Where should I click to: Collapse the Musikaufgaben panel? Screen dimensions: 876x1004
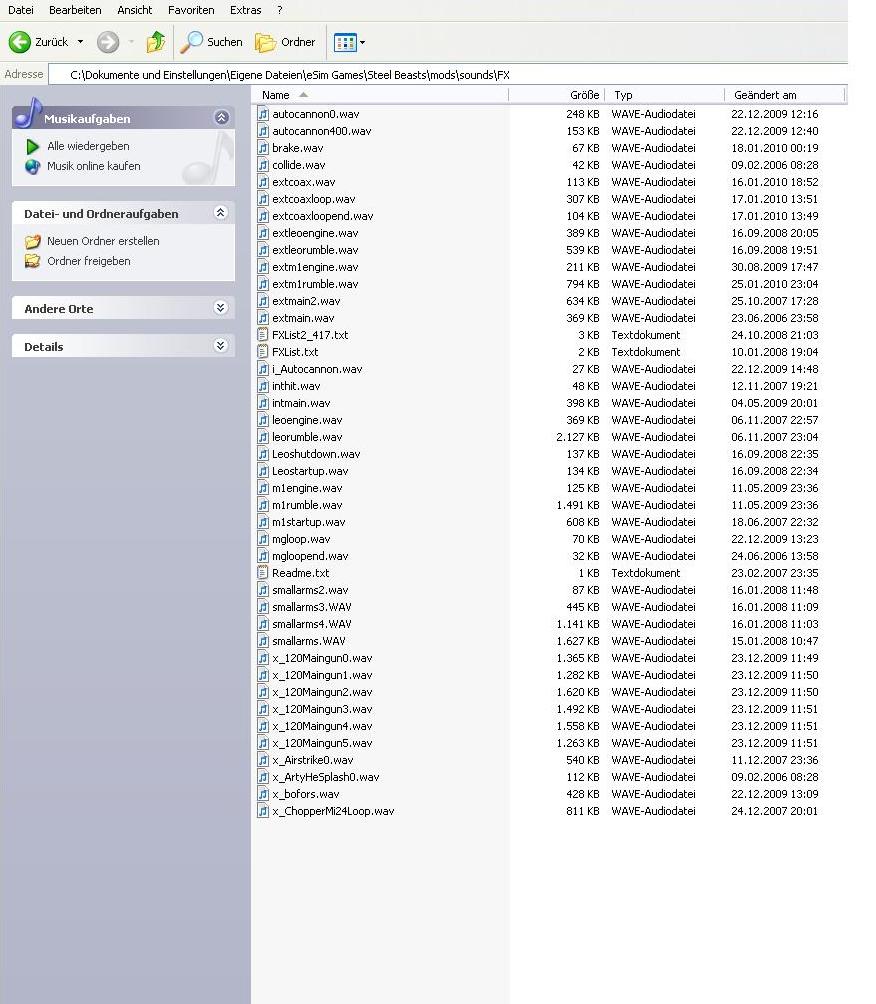click(x=221, y=118)
